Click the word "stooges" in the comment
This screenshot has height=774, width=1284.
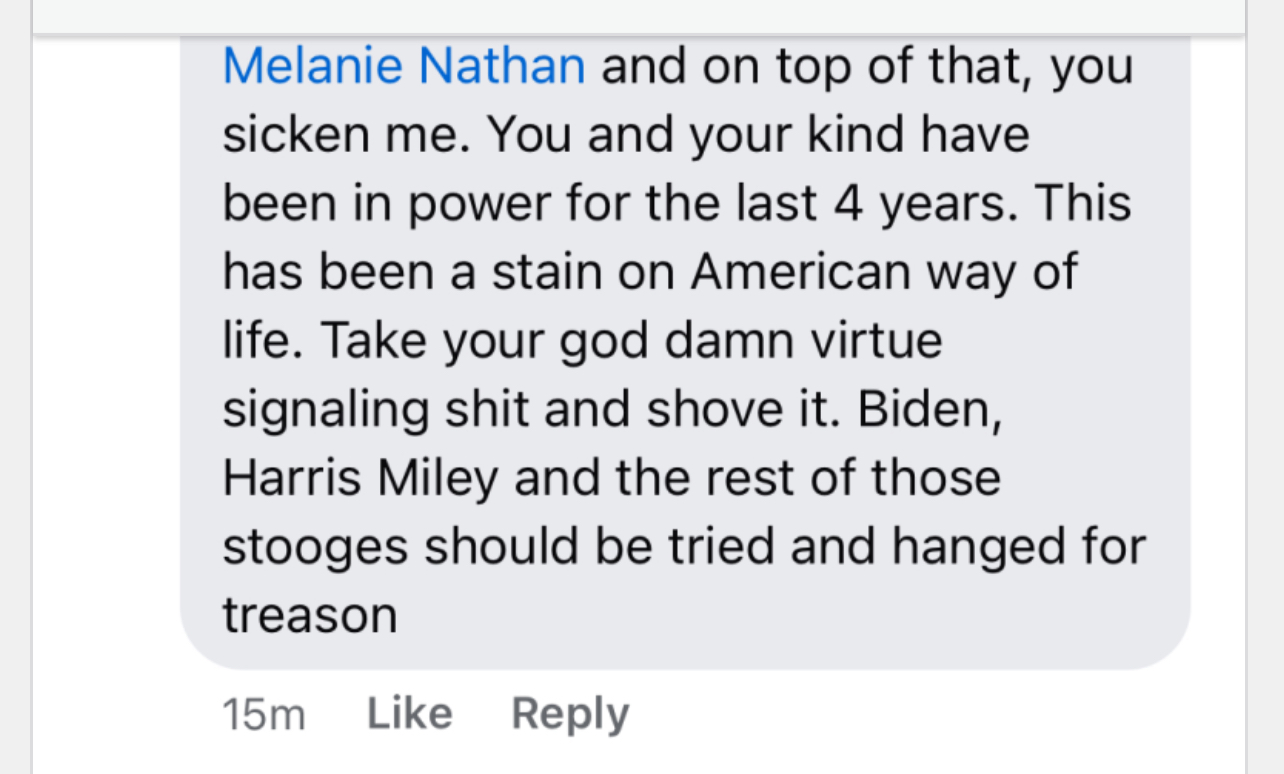click(315, 548)
